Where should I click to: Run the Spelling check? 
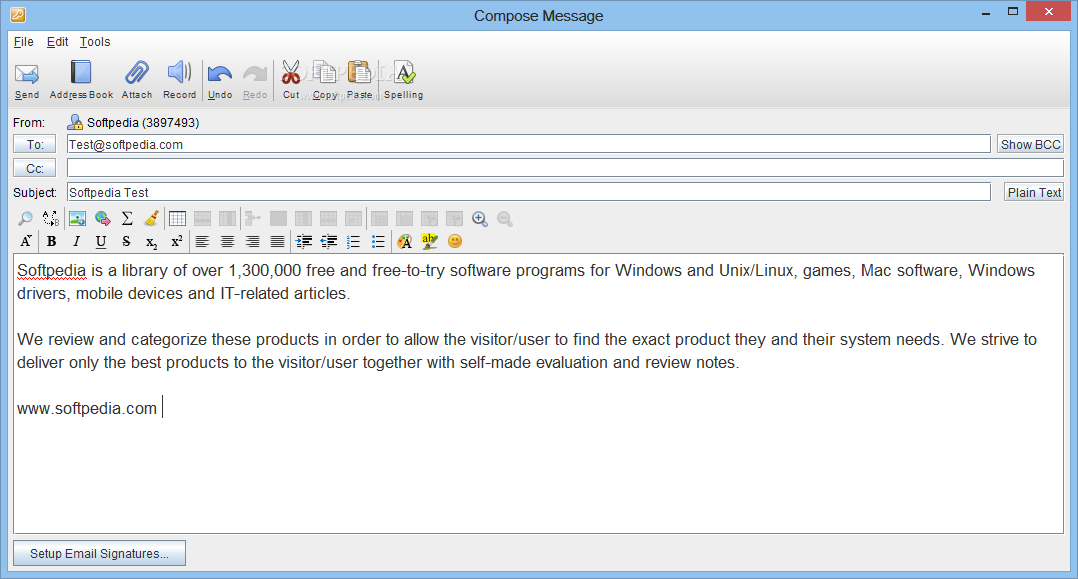click(x=404, y=80)
